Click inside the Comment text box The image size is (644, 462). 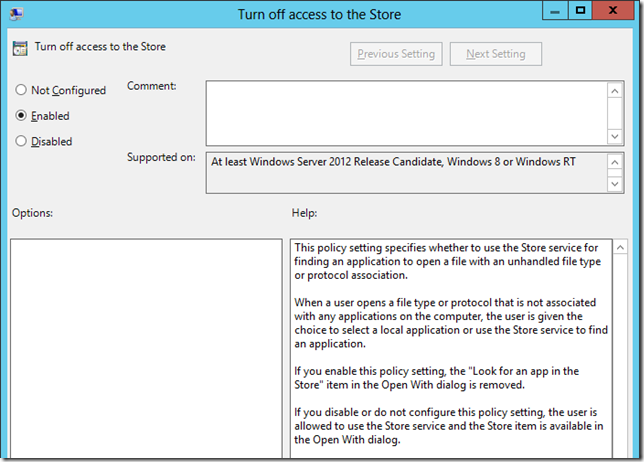(x=405, y=112)
